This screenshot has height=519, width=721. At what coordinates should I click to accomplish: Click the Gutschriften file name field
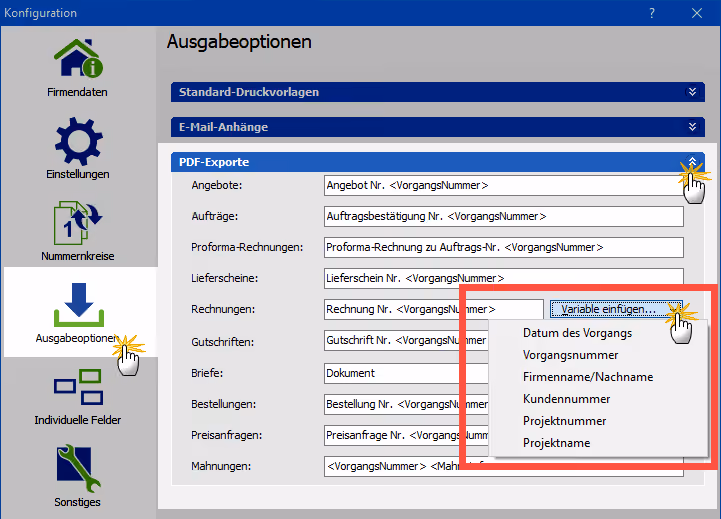tap(406, 340)
